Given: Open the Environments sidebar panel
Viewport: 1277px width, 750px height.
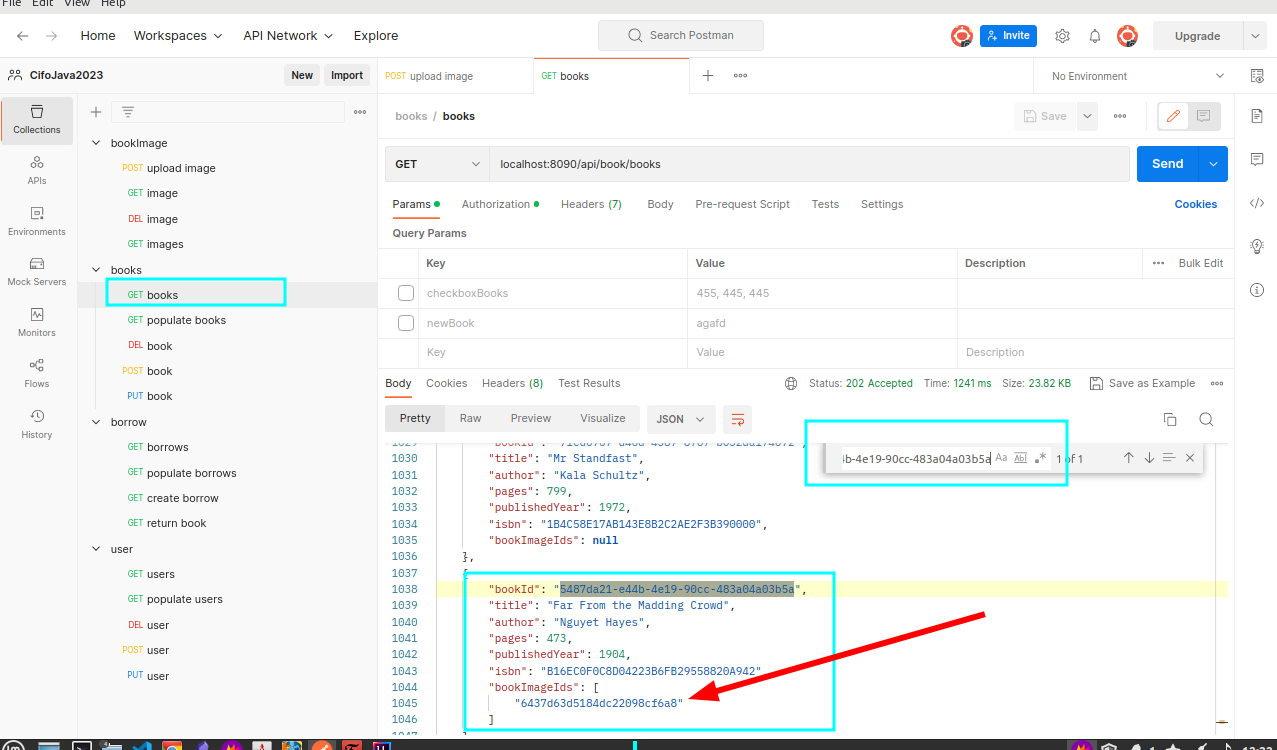Looking at the screenshot, I should (37, 221).
